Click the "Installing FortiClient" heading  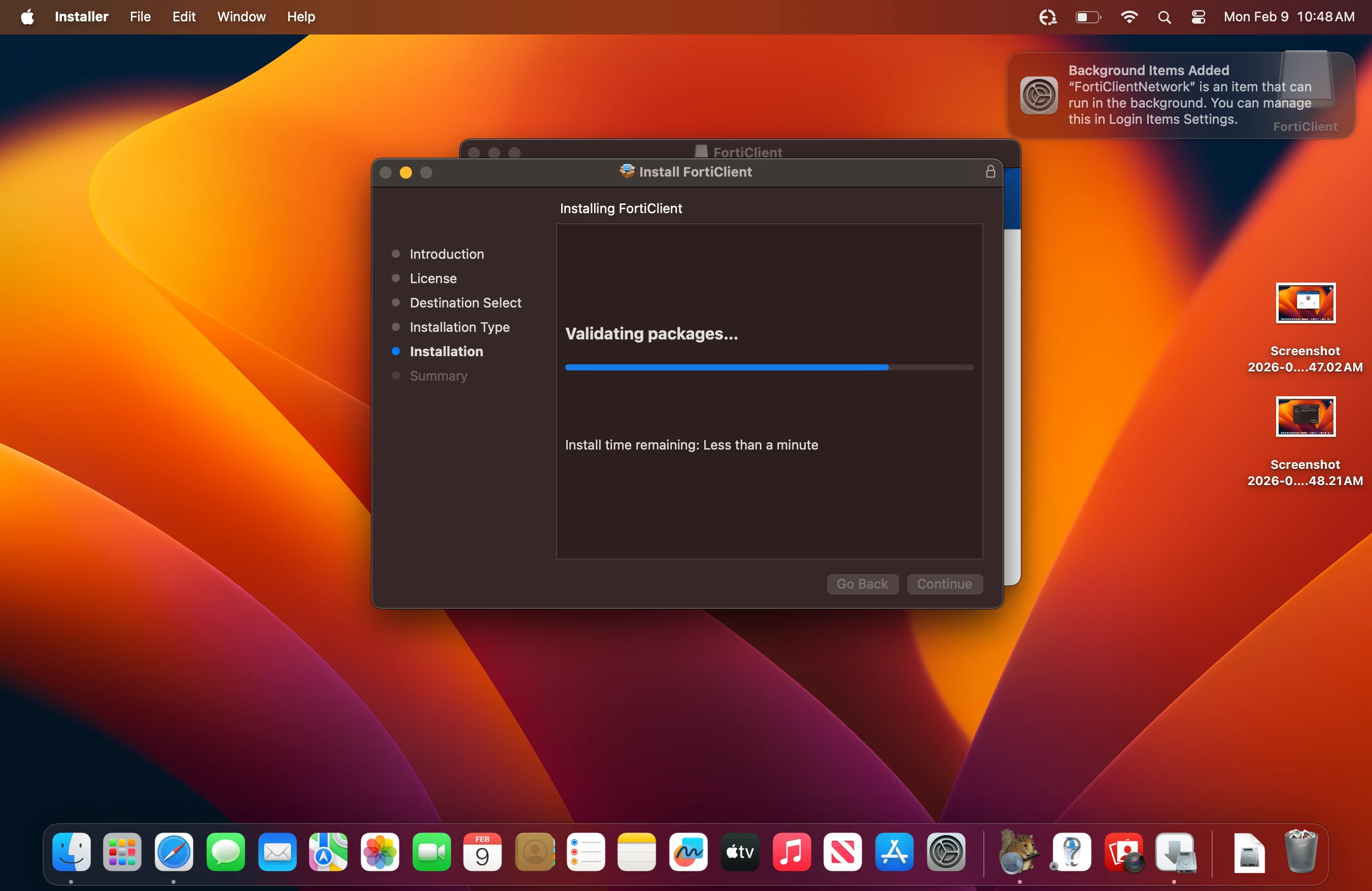pyautogui.click(x=621, y=209)
